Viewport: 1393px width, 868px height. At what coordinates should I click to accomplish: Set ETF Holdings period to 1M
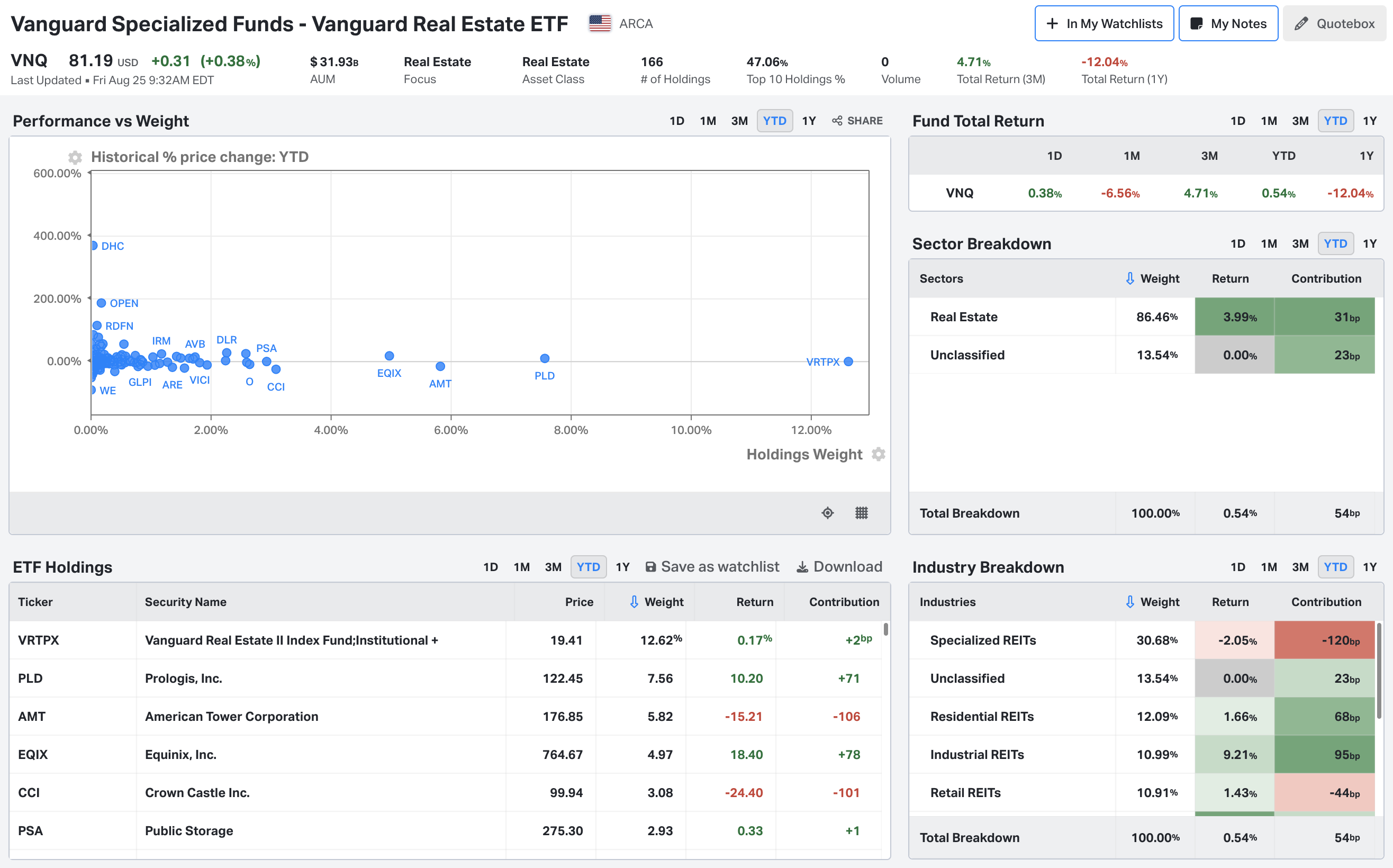[521, 567]
